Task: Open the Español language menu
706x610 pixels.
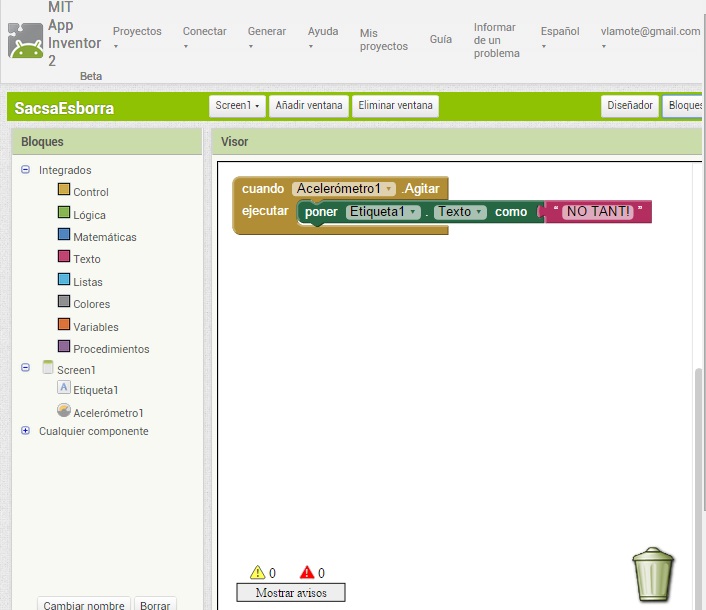Action: coord(560,37)
